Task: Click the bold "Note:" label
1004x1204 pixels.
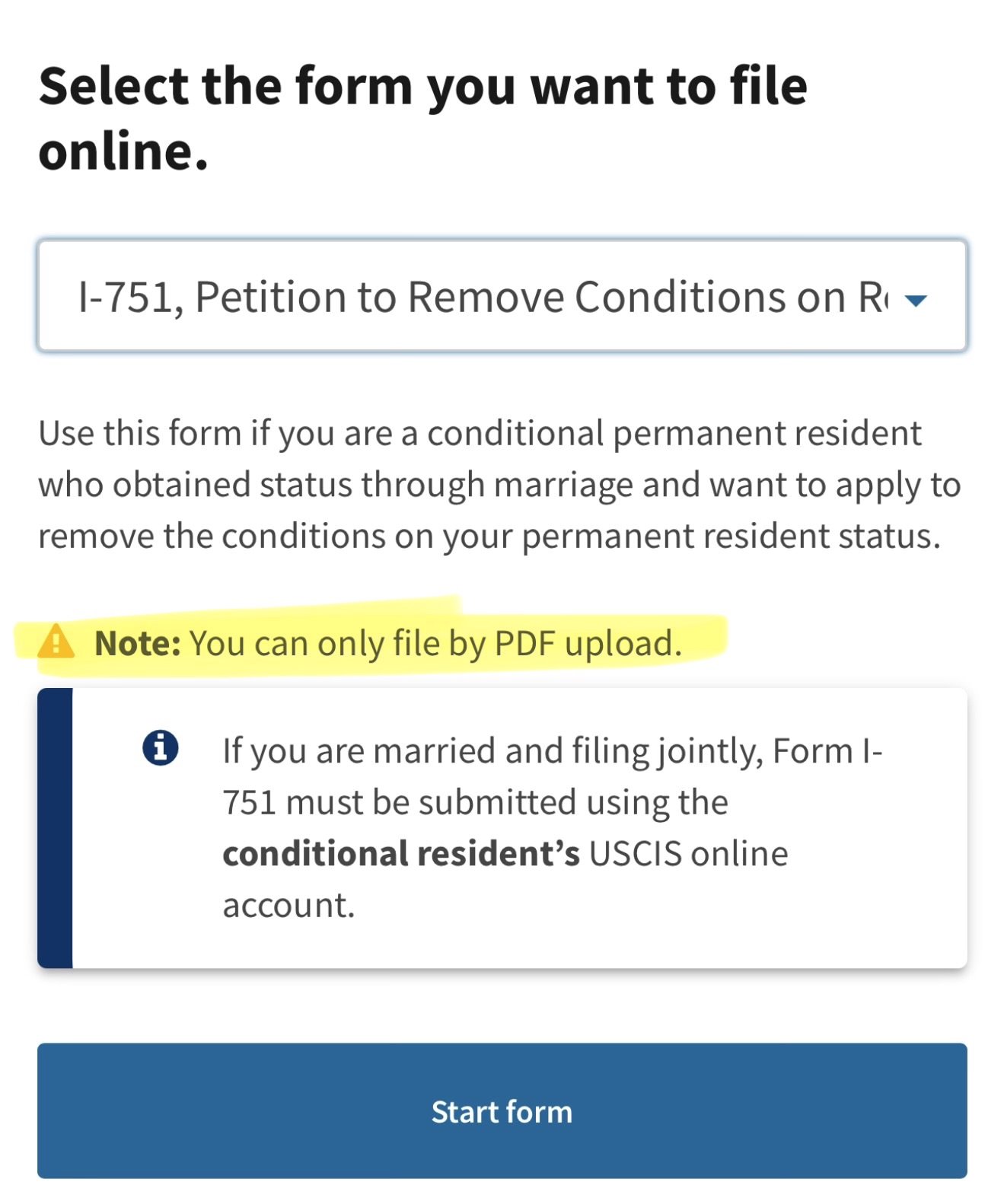Action: click(137, 644)
